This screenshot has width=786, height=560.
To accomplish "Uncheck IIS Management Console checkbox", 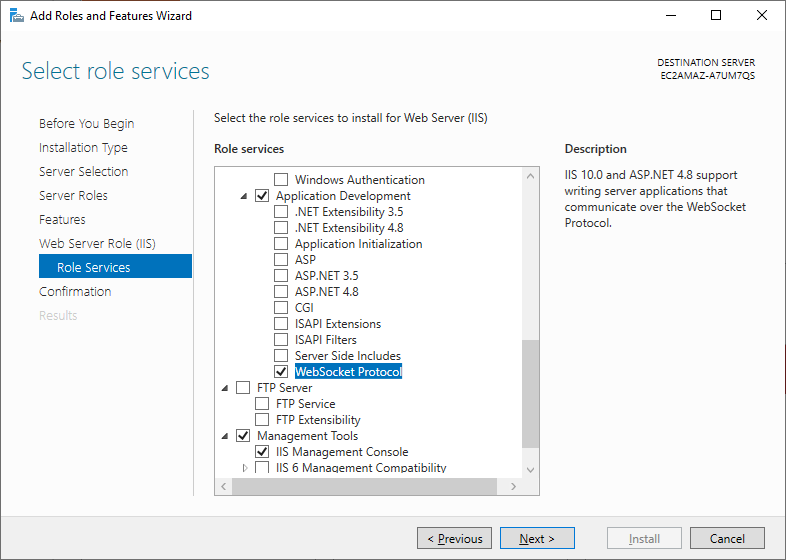I will (x=263, y=452).
